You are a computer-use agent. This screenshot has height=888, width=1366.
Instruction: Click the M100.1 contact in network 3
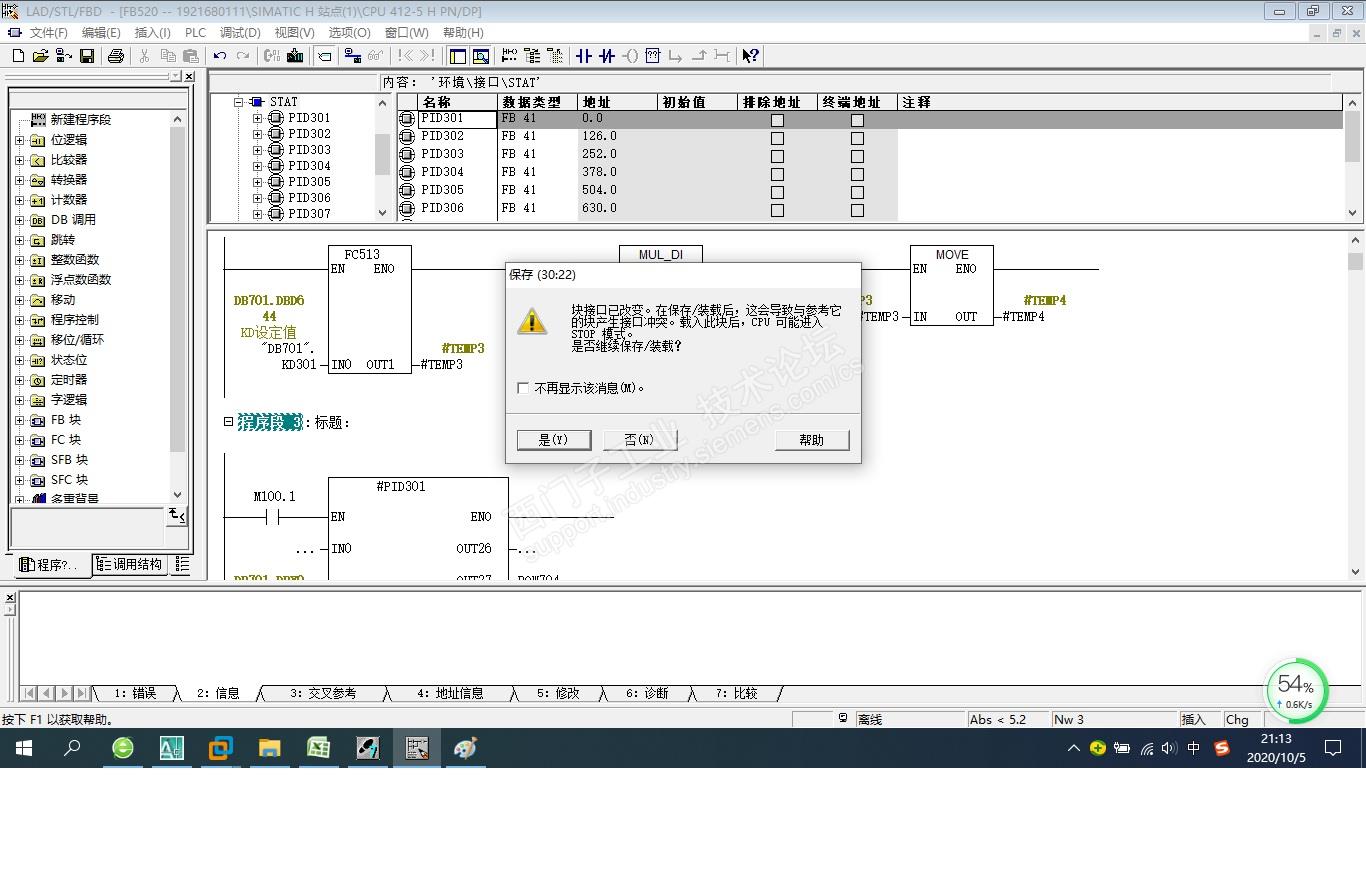click(274, 517)
